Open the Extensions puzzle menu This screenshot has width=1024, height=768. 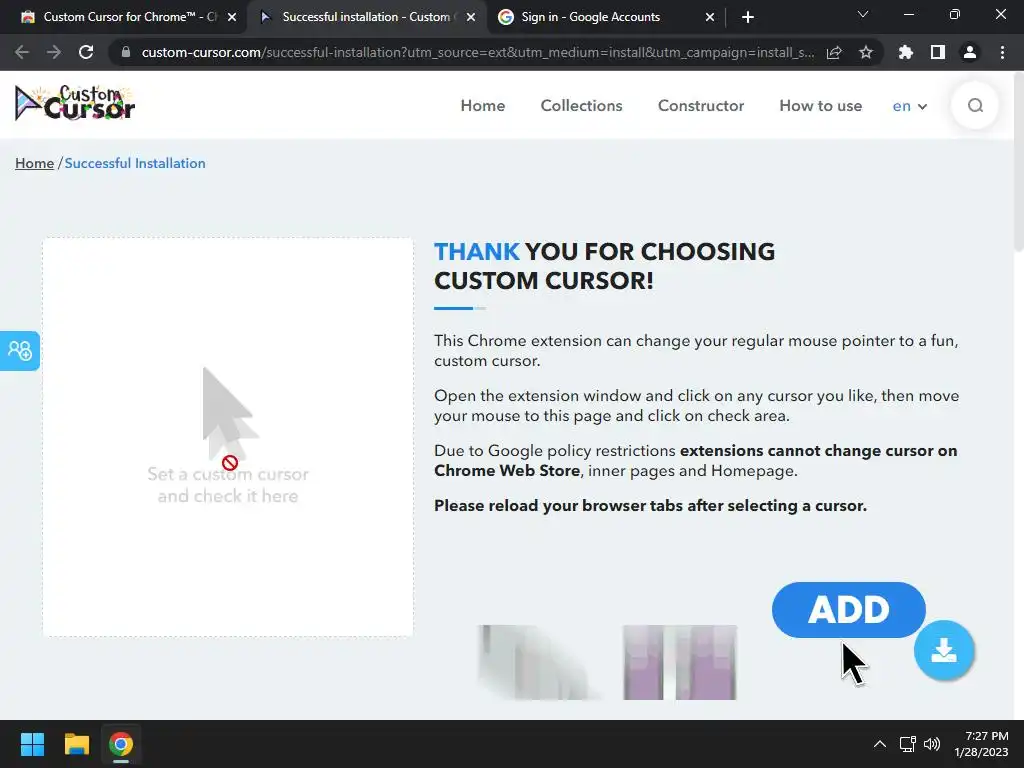pyautogui.click(x=905, y=52)
